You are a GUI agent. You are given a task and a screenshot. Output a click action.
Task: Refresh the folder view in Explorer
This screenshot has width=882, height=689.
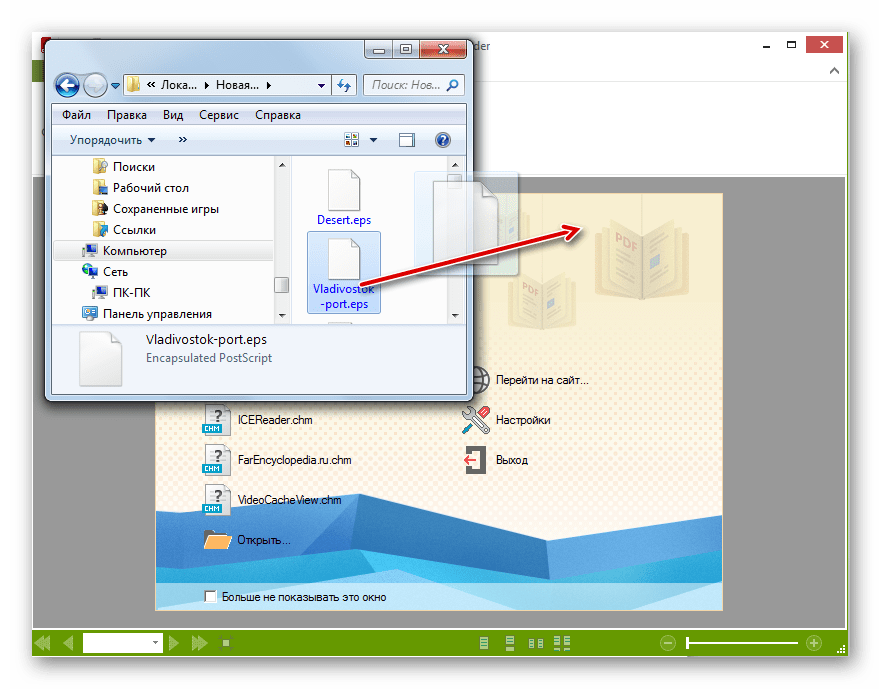[344, 85]
